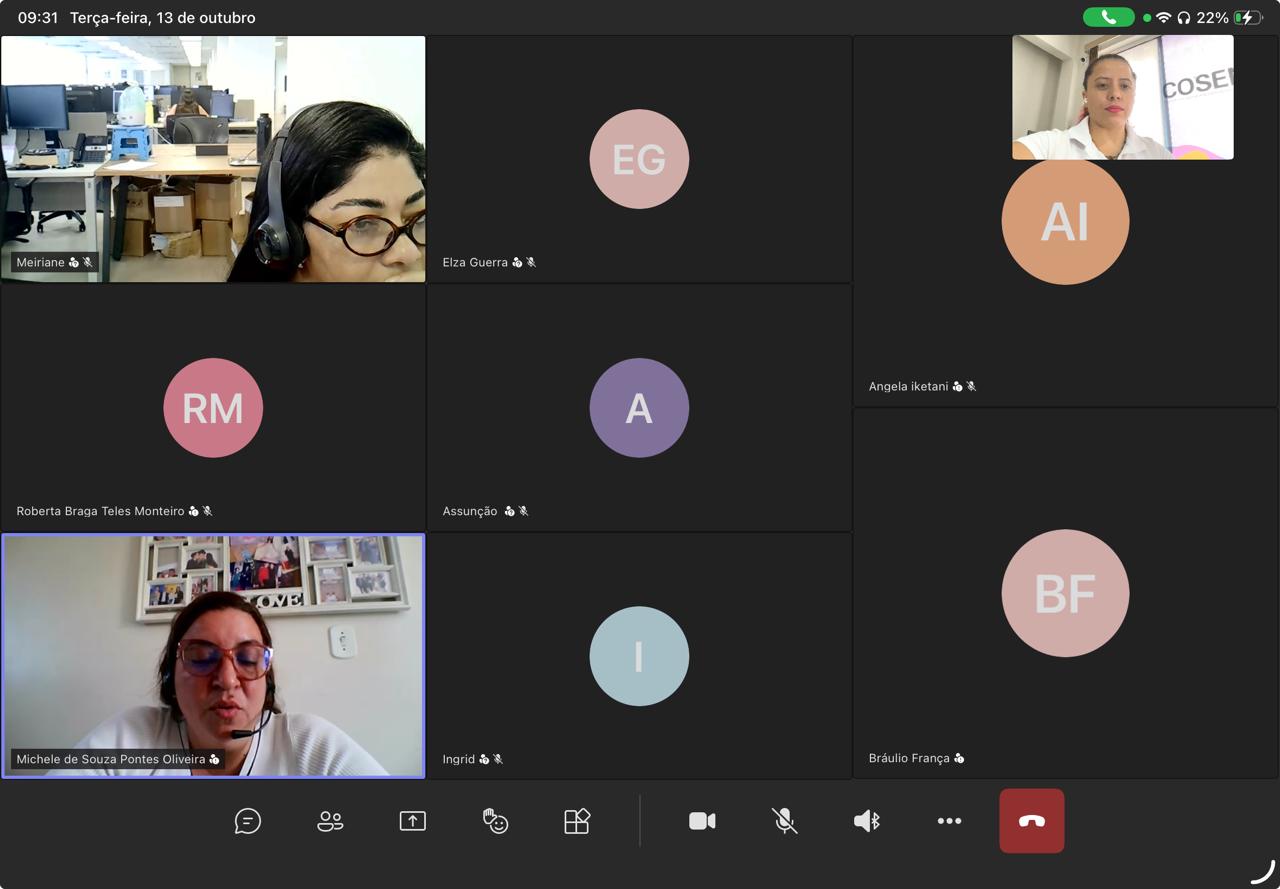Screen dimensions: 1280x889
Task: Tap the share content icon
Action: click(x=412, y=821)
